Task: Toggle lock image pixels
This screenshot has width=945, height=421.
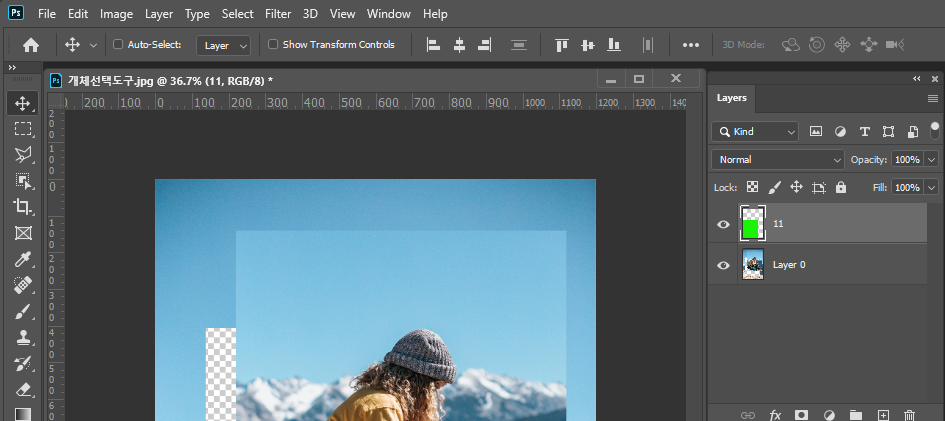Action: tap(774, 187)
